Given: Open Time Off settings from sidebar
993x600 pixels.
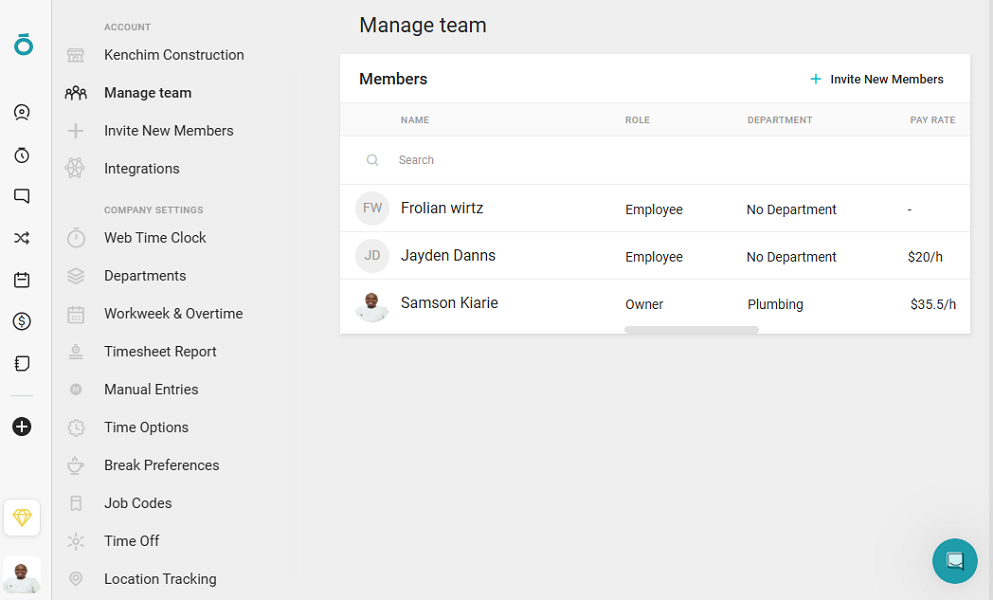Looking at the screenshot, I should click(x=130, y=541).
